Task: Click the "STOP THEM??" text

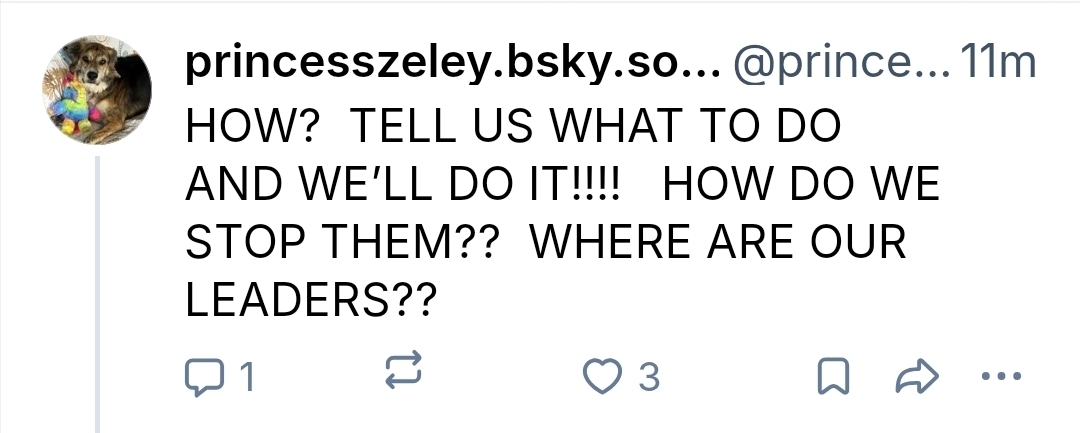Action: pos(343,245)
